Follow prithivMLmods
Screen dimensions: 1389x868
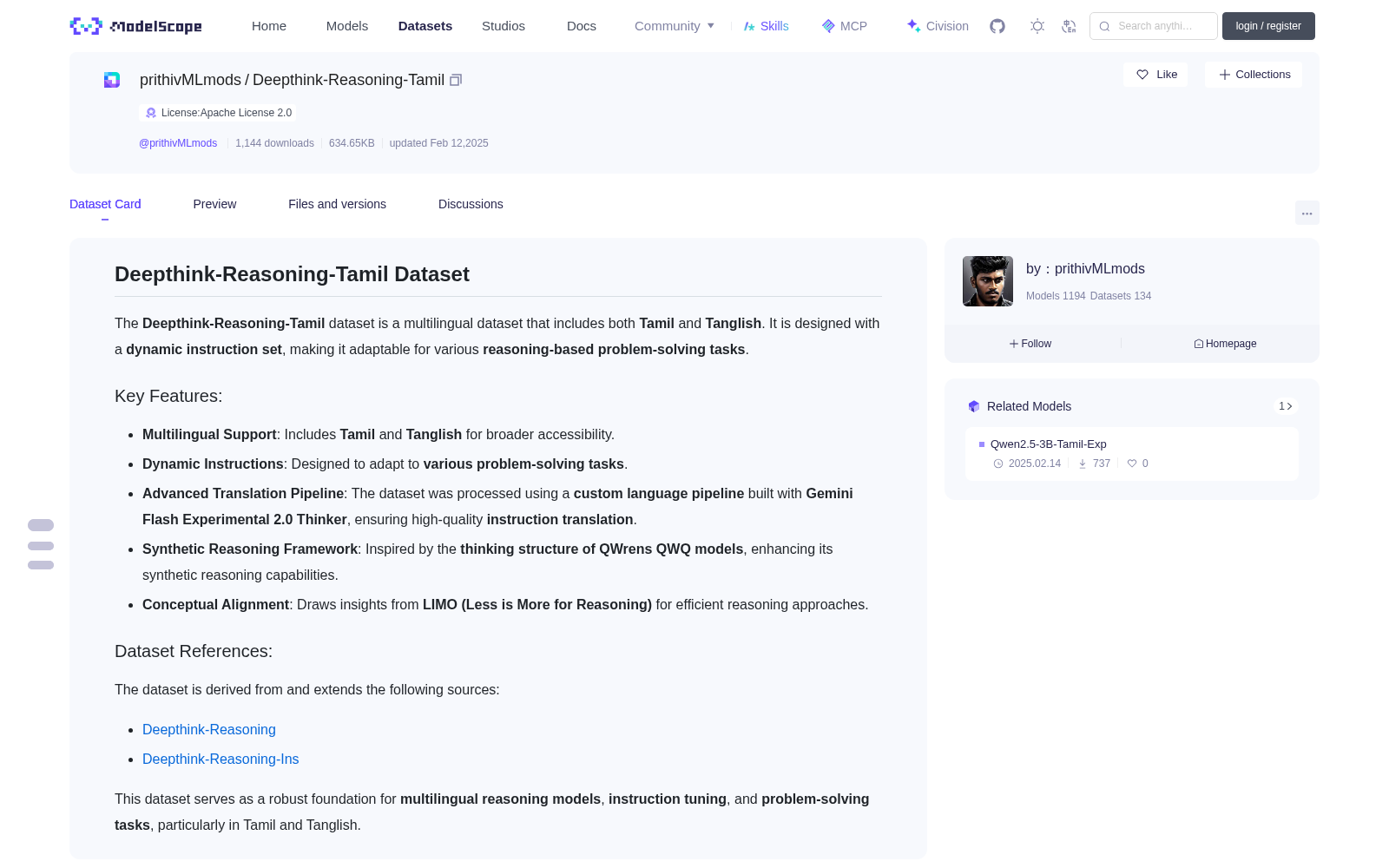pos(1030,344)
